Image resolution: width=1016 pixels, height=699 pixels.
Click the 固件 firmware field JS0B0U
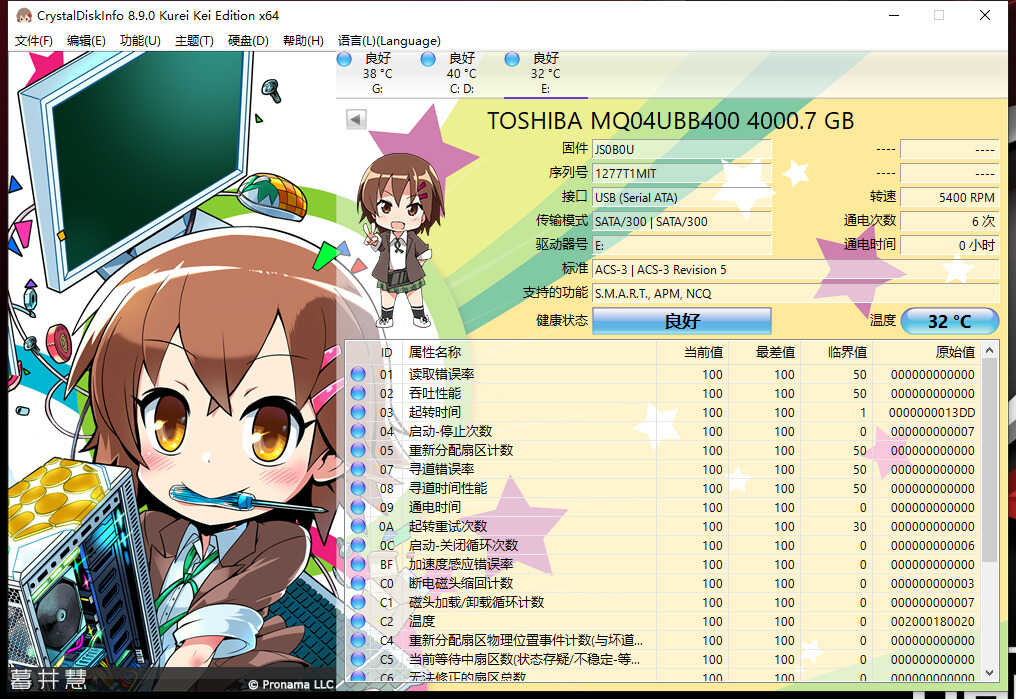[682, 150]
